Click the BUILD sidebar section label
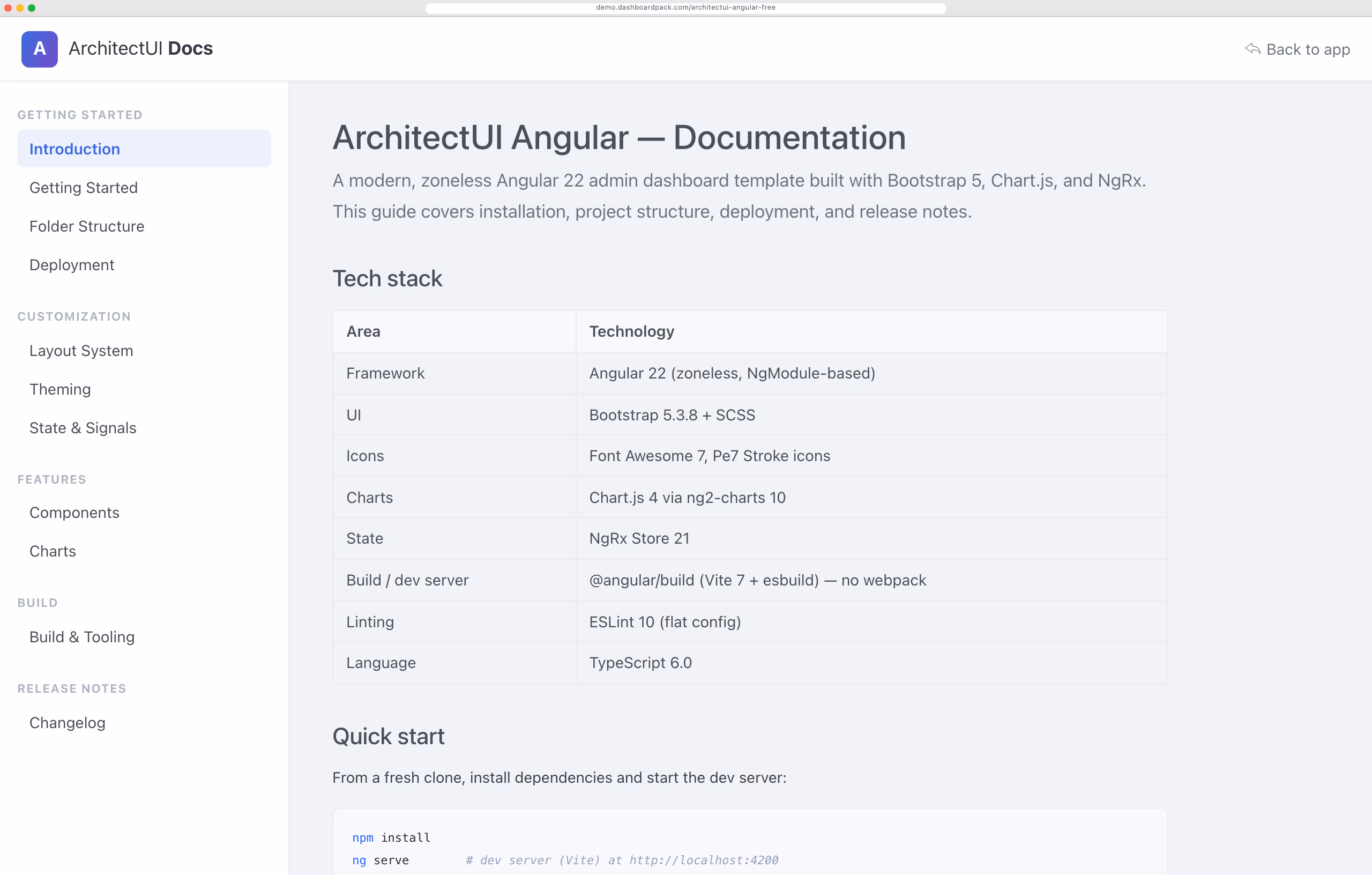Screen dimensions: 1372x875 [x=38, y=603]
